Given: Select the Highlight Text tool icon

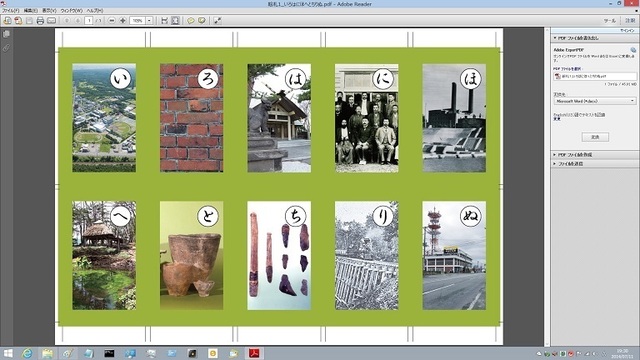Looking at the screenshot, I should [x=202, y=20].
